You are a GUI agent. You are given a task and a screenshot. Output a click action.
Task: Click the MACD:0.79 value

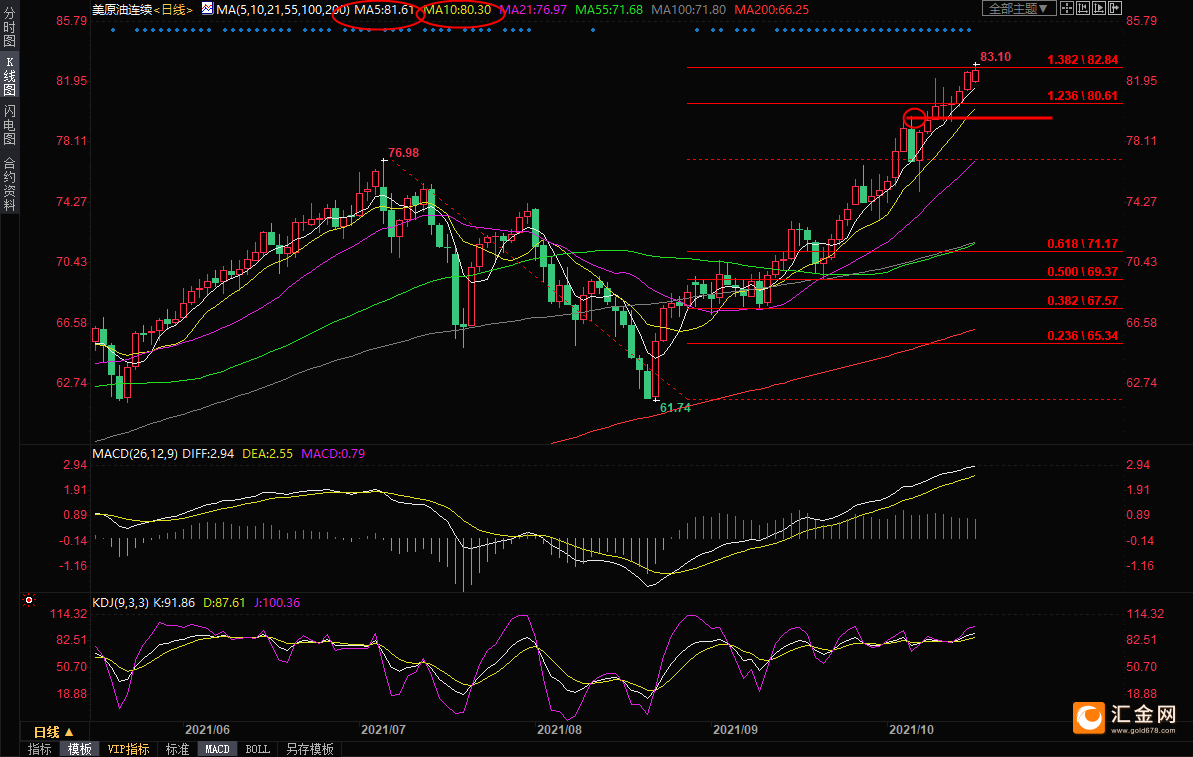tap(333, 453)
